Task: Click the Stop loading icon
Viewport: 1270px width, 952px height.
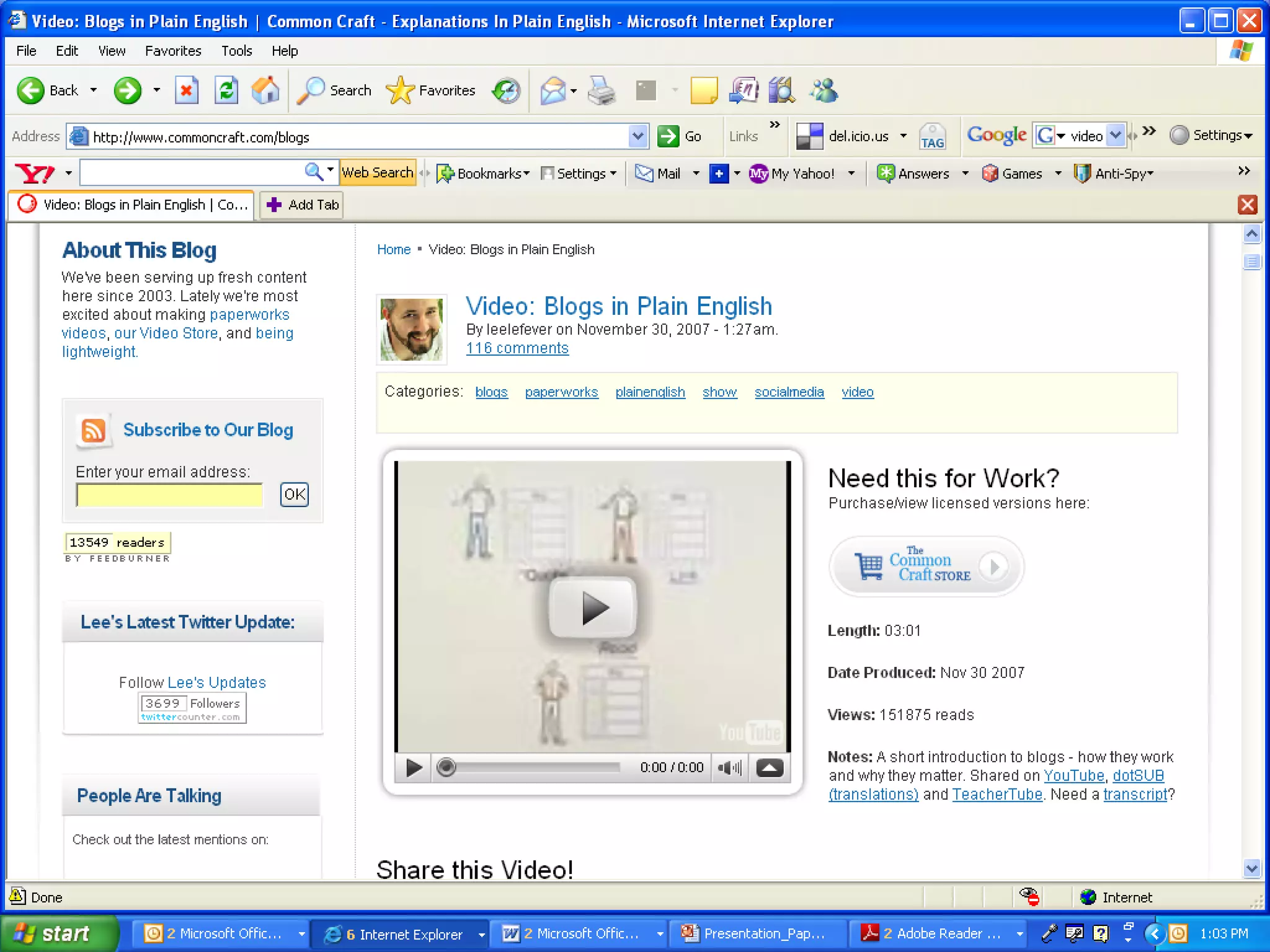Action: 186,90
